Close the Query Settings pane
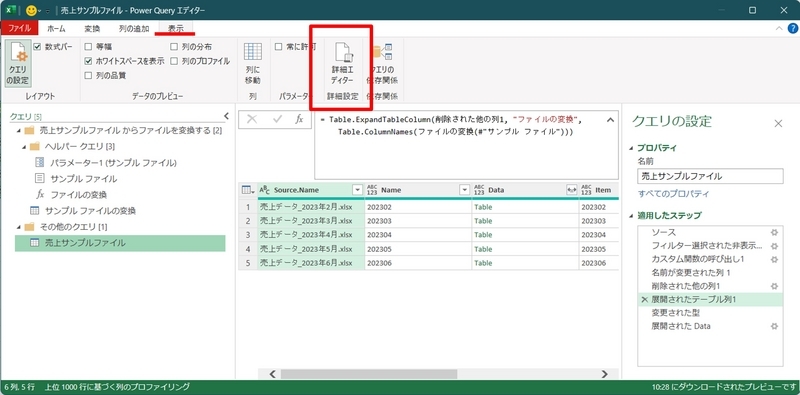 [778, 123]
